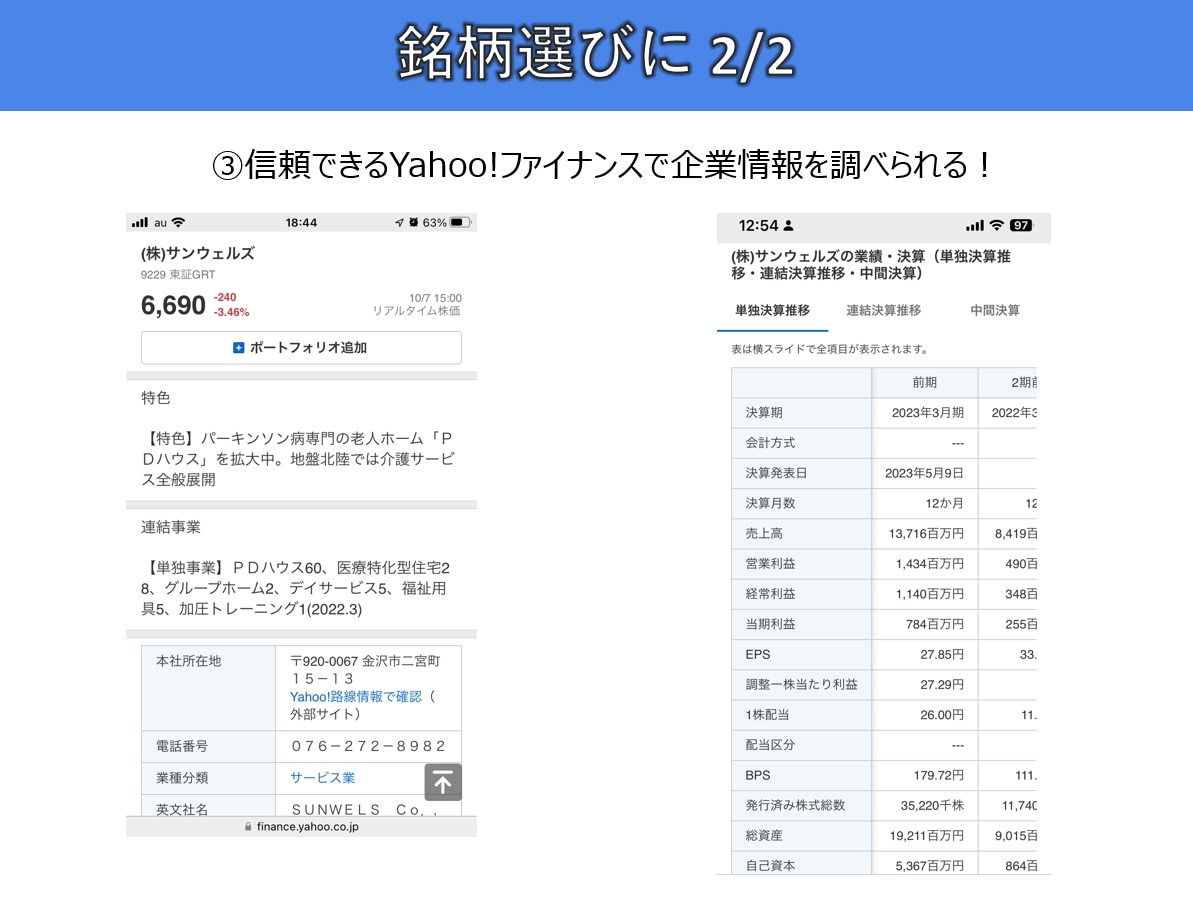The width and height of the screenshot is (1193, 897).
Task: Click the 売上高 value 13,716百万円
Action: (926, 533)
